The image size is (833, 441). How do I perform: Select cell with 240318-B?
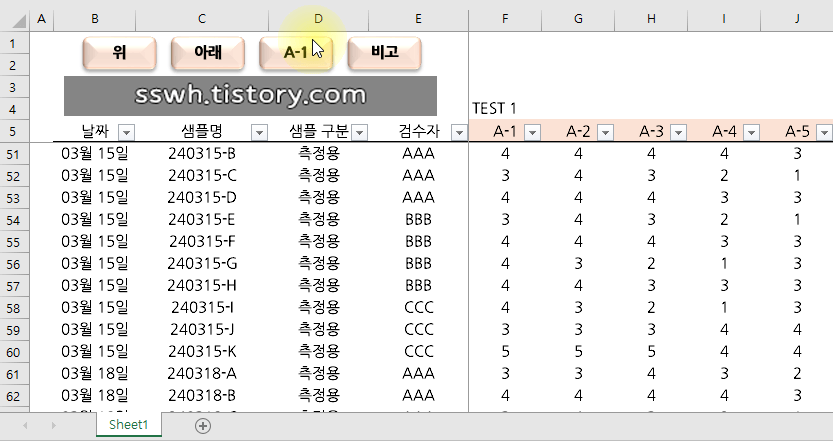(x=202, y=396)
